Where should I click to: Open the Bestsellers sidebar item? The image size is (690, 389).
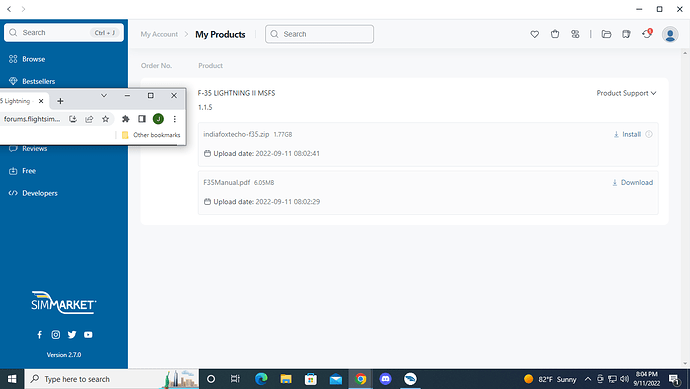[x=32, y=81]
